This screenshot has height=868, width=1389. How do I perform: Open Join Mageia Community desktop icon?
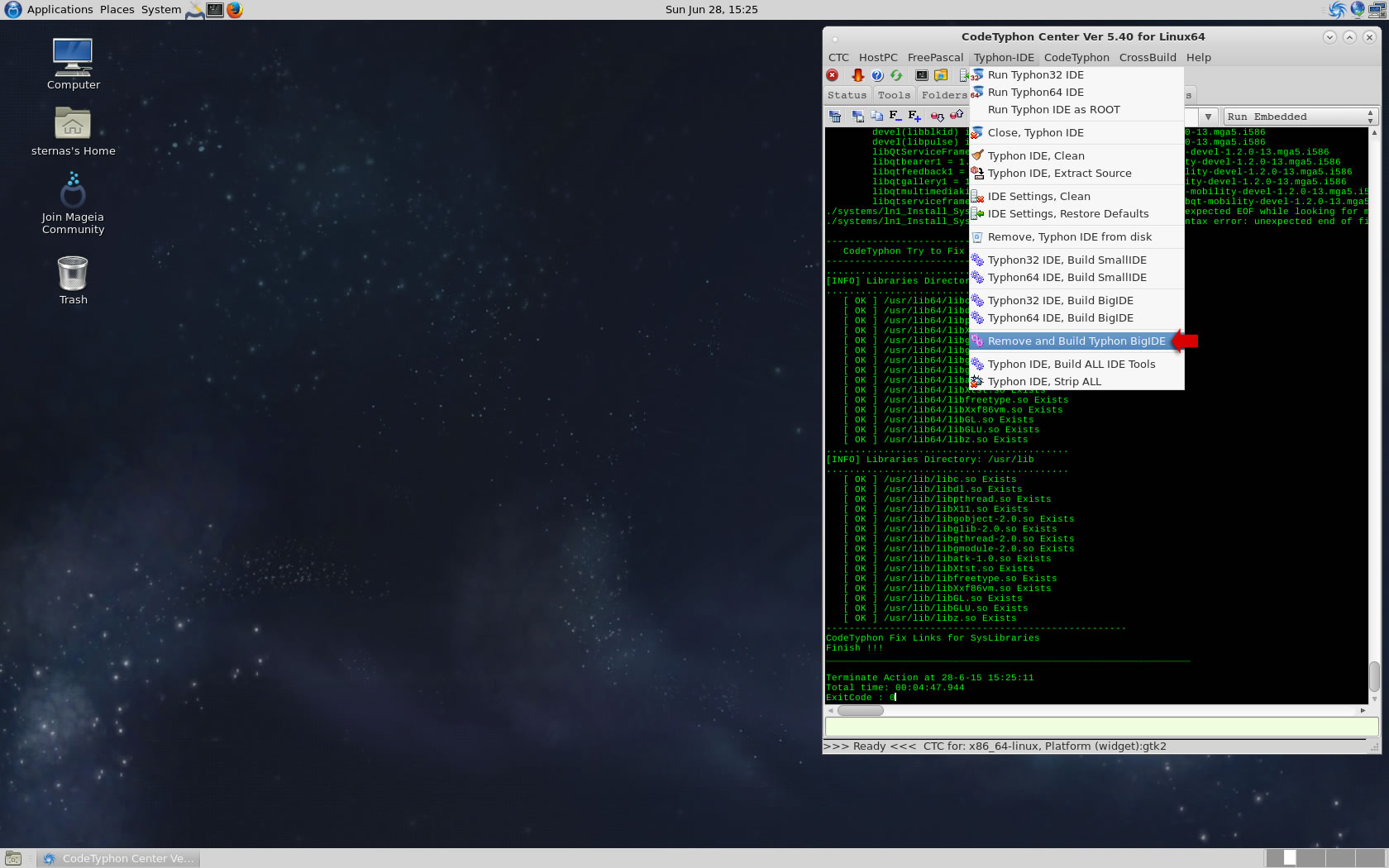73,203
